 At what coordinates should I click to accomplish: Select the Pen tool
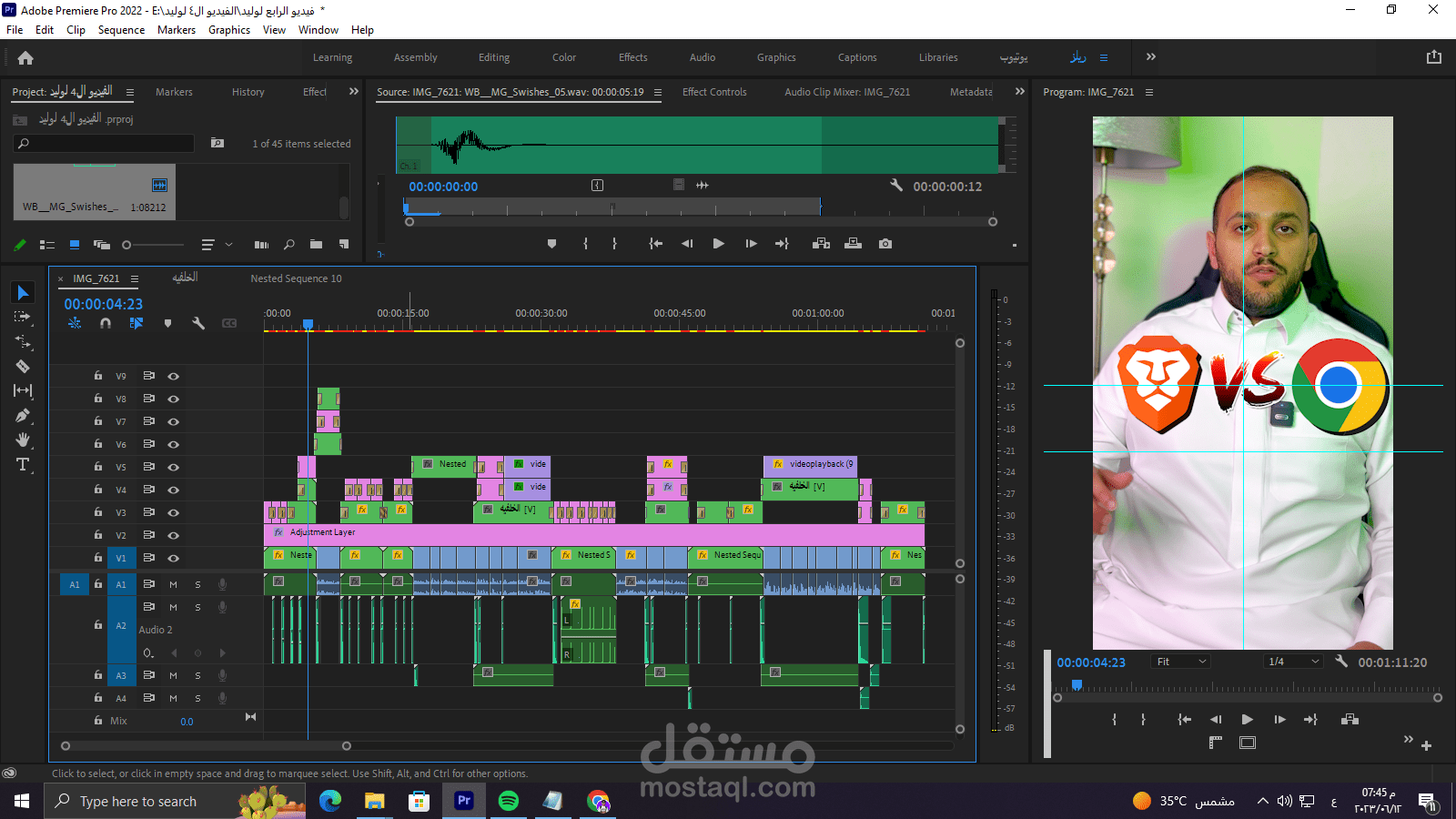[23, 416]
